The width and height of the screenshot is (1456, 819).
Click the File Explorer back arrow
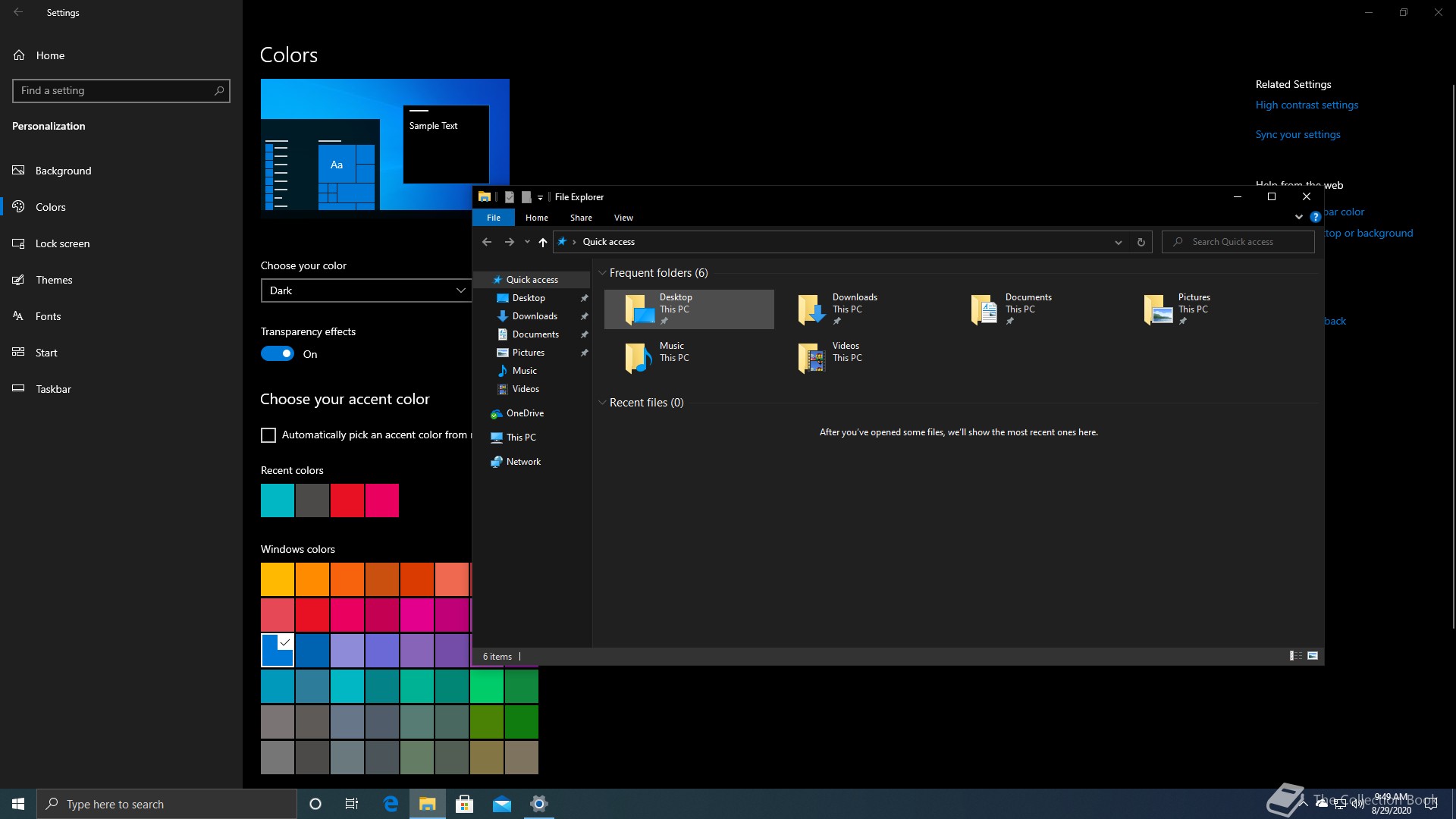pyautogui.click(x=487, y=242)
